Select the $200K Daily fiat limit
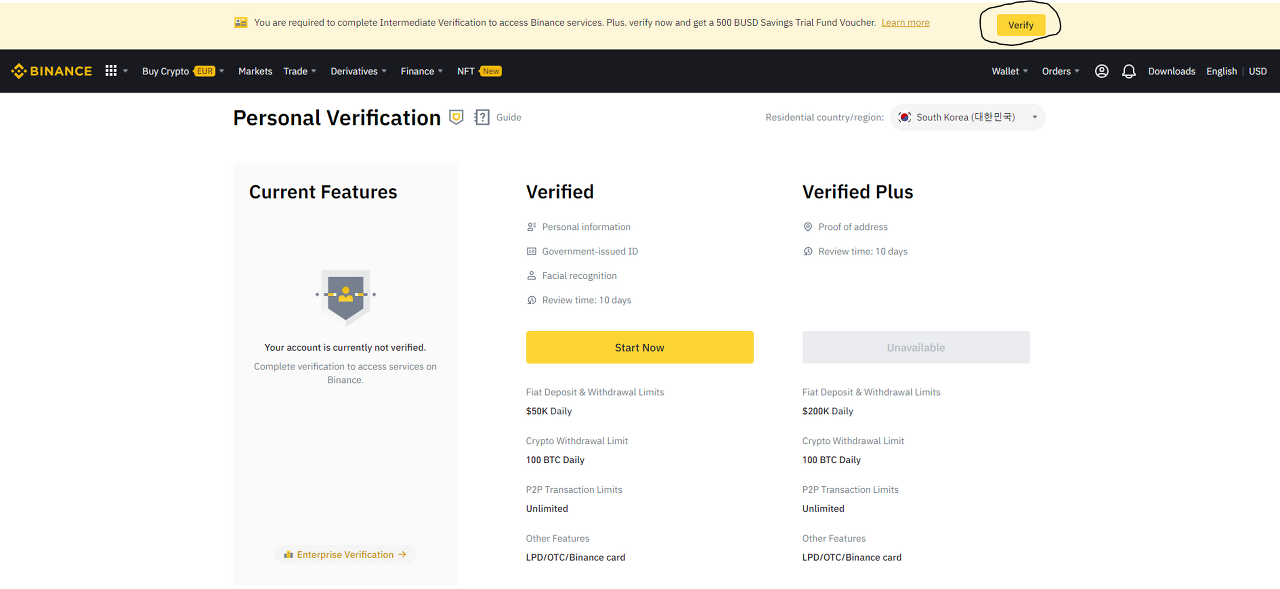Image resolution: width=1280 pixels, height=589 pixels. click(828, 411)
